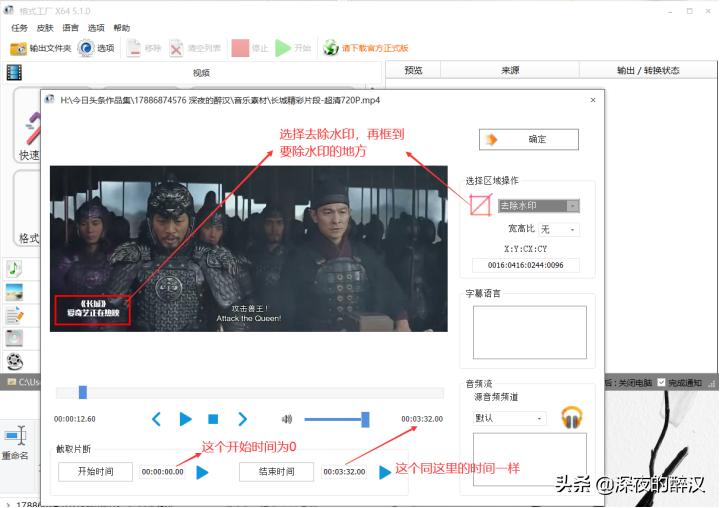Image resolution: width=720 pixels, height=508 pixels.
Task: Open the 皮肤 menu
Action: pos(45,28)
